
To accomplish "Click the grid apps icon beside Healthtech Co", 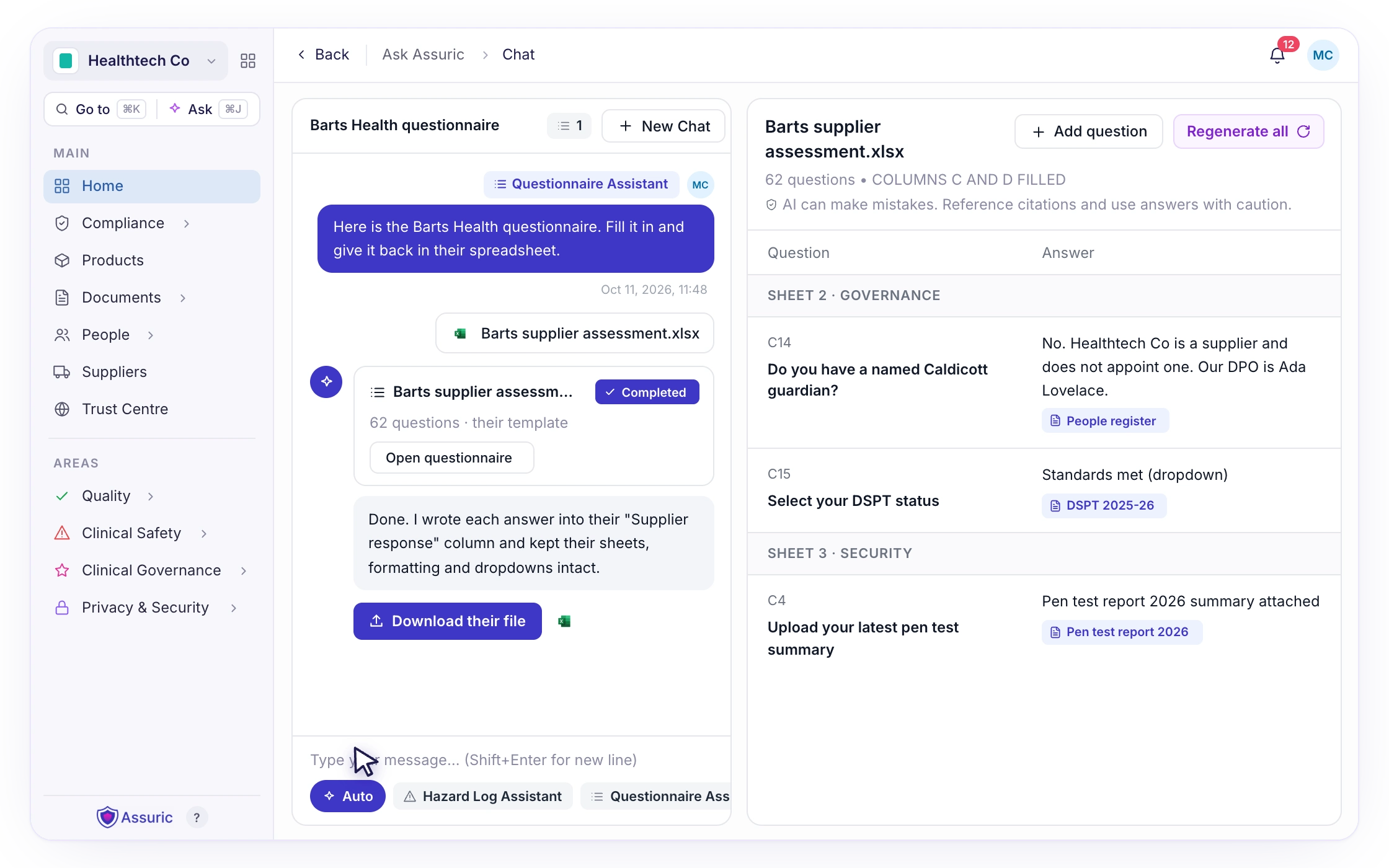I will [248, 61].
